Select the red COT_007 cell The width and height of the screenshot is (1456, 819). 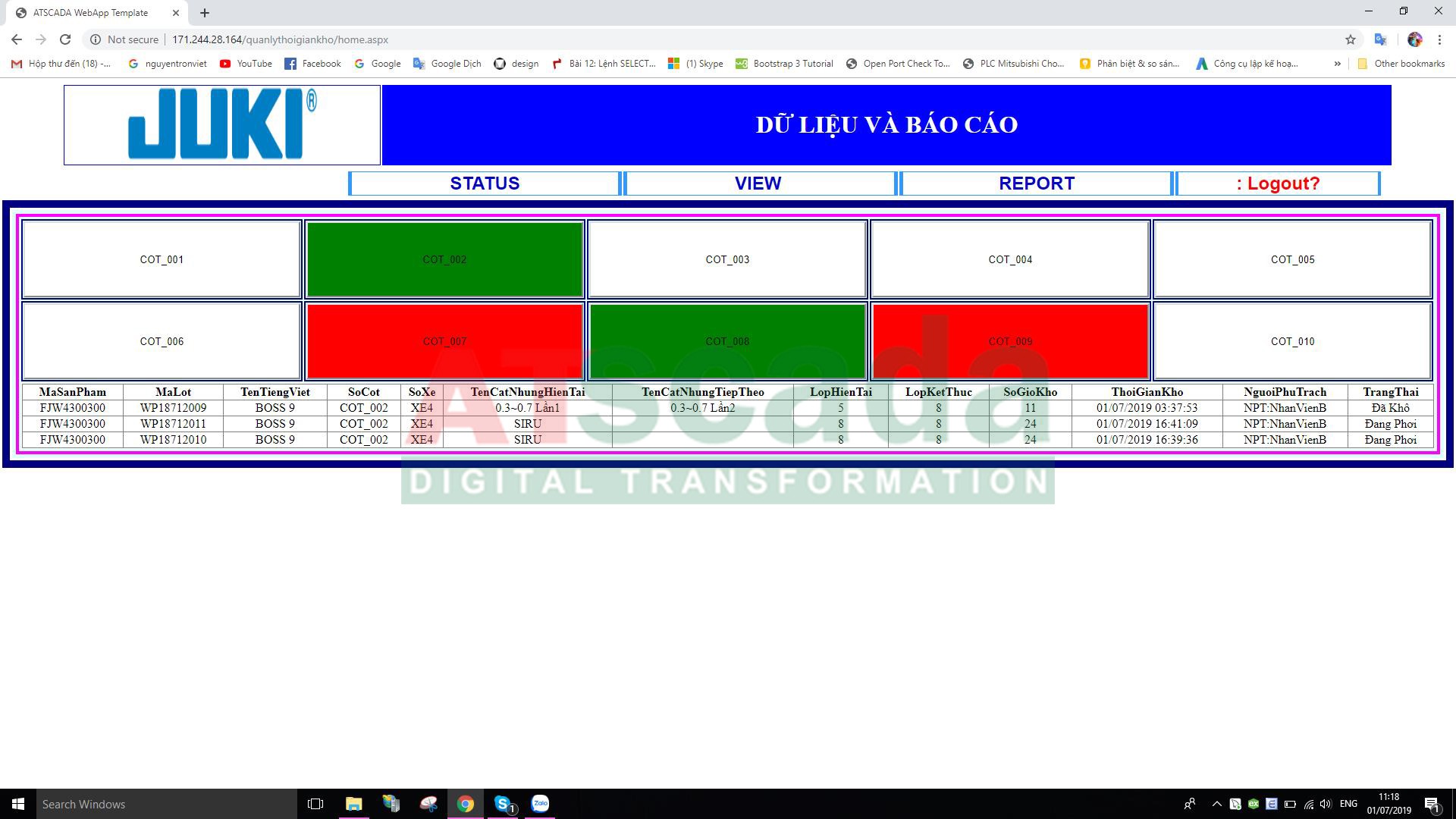click(x=444, y=341)
